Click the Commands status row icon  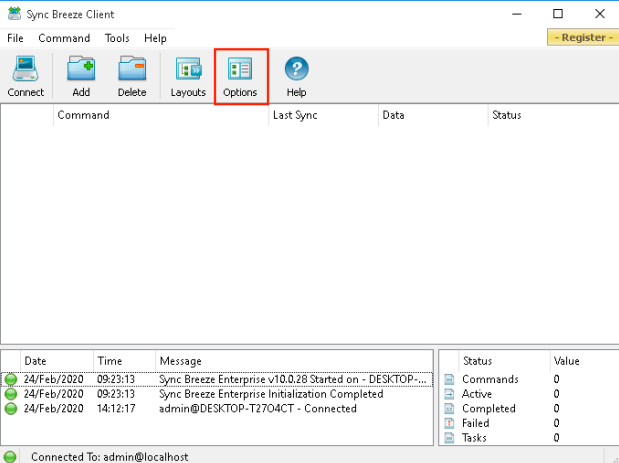point(449,379)
